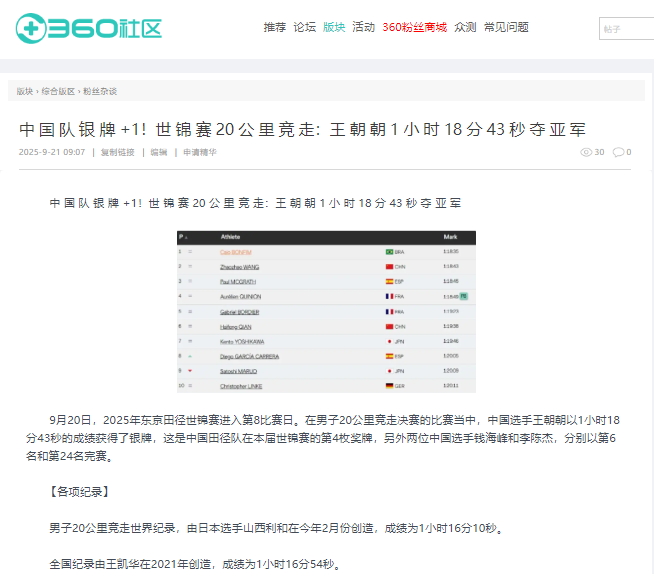Viewport: 654px width, 574px height.
Task: Open the 众测 page
Action: click(x=465, y=27)
